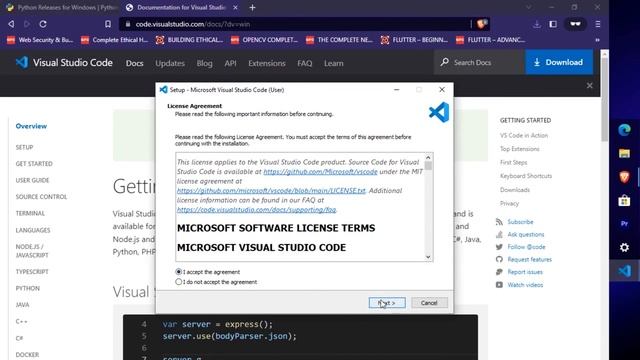Click the blue Download button on website
This screenshot has height=360, width=640.
pyautogui.click(x=559, y=62)
